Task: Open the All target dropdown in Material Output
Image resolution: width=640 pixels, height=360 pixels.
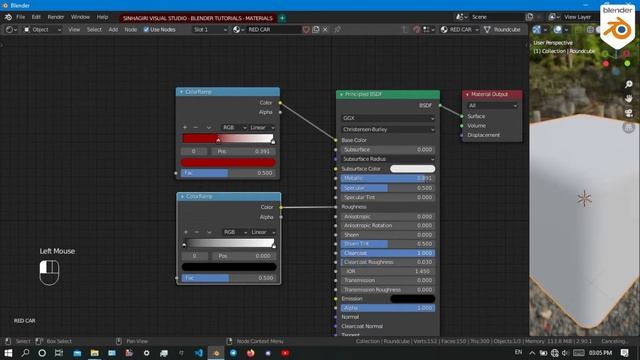Action: coord(492,105)
